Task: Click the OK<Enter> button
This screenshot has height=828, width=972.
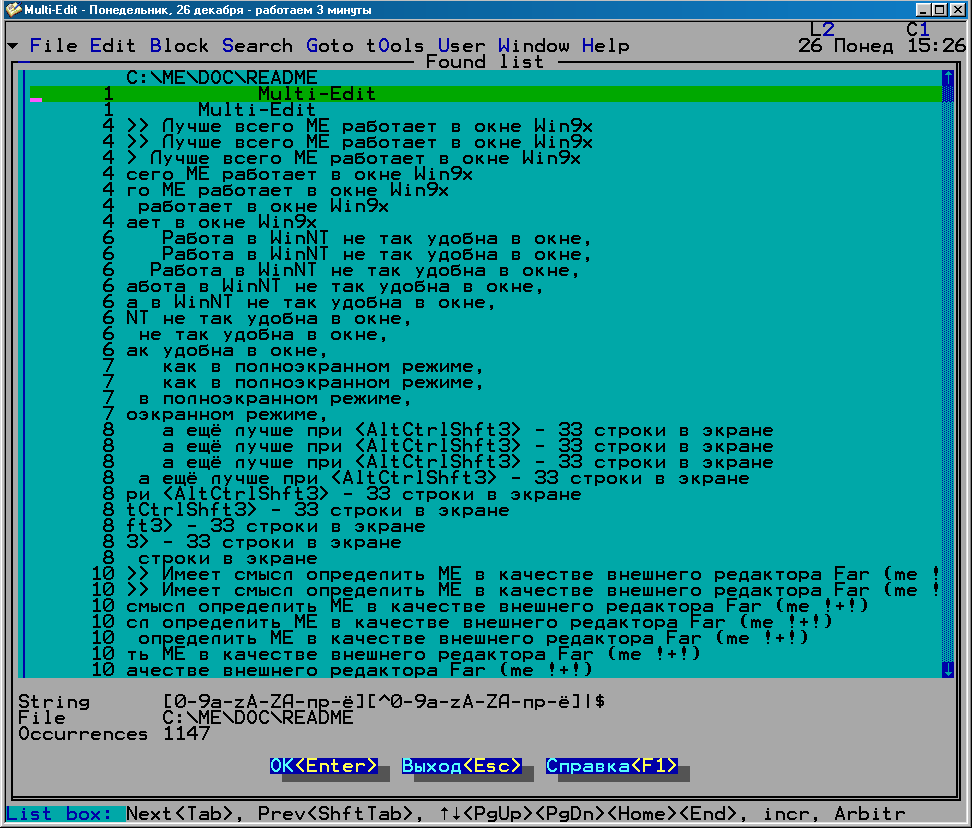Action: point(324,766)
